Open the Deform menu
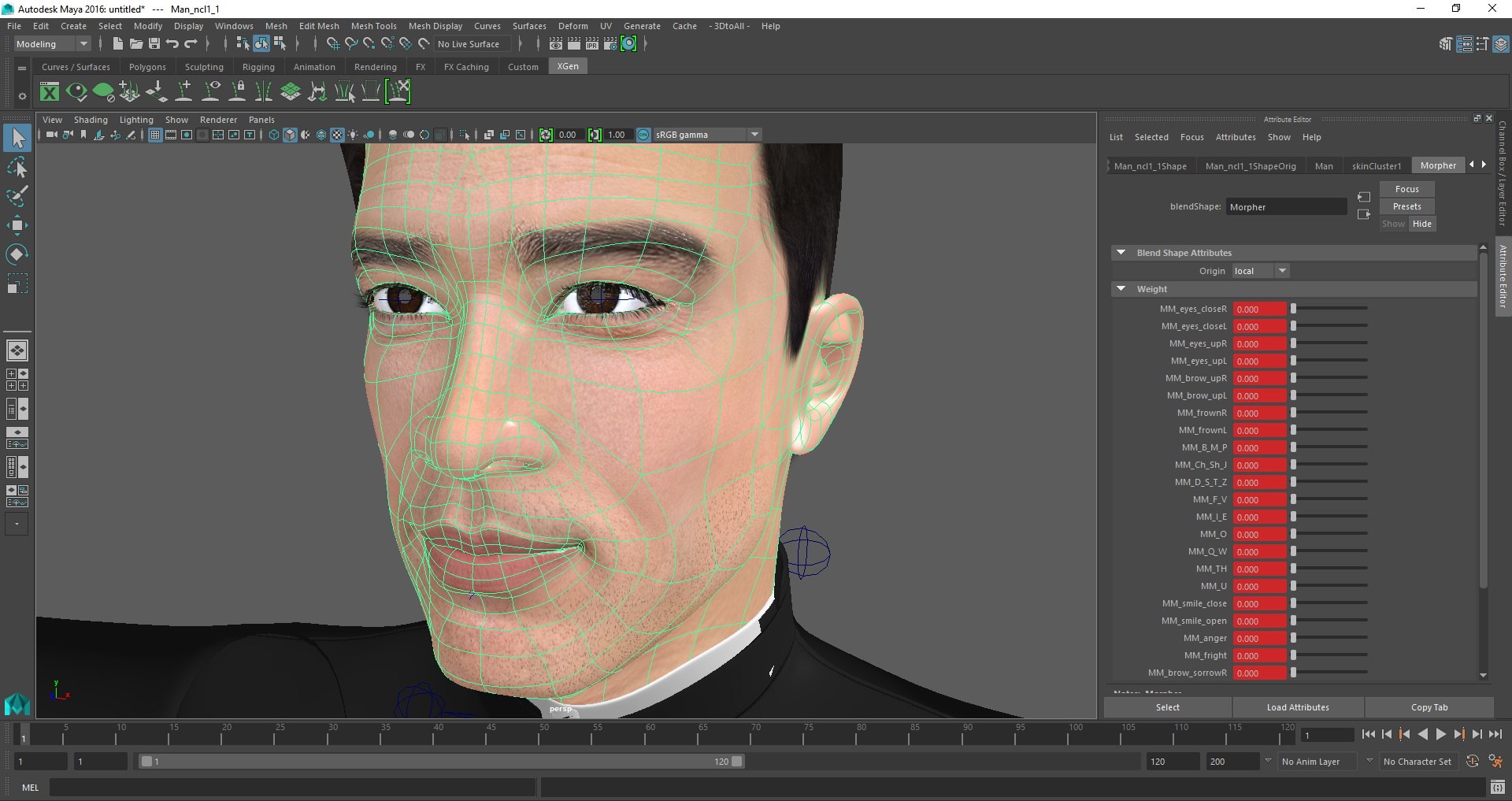Screen dimensions: 1512x801 (573, 26)
